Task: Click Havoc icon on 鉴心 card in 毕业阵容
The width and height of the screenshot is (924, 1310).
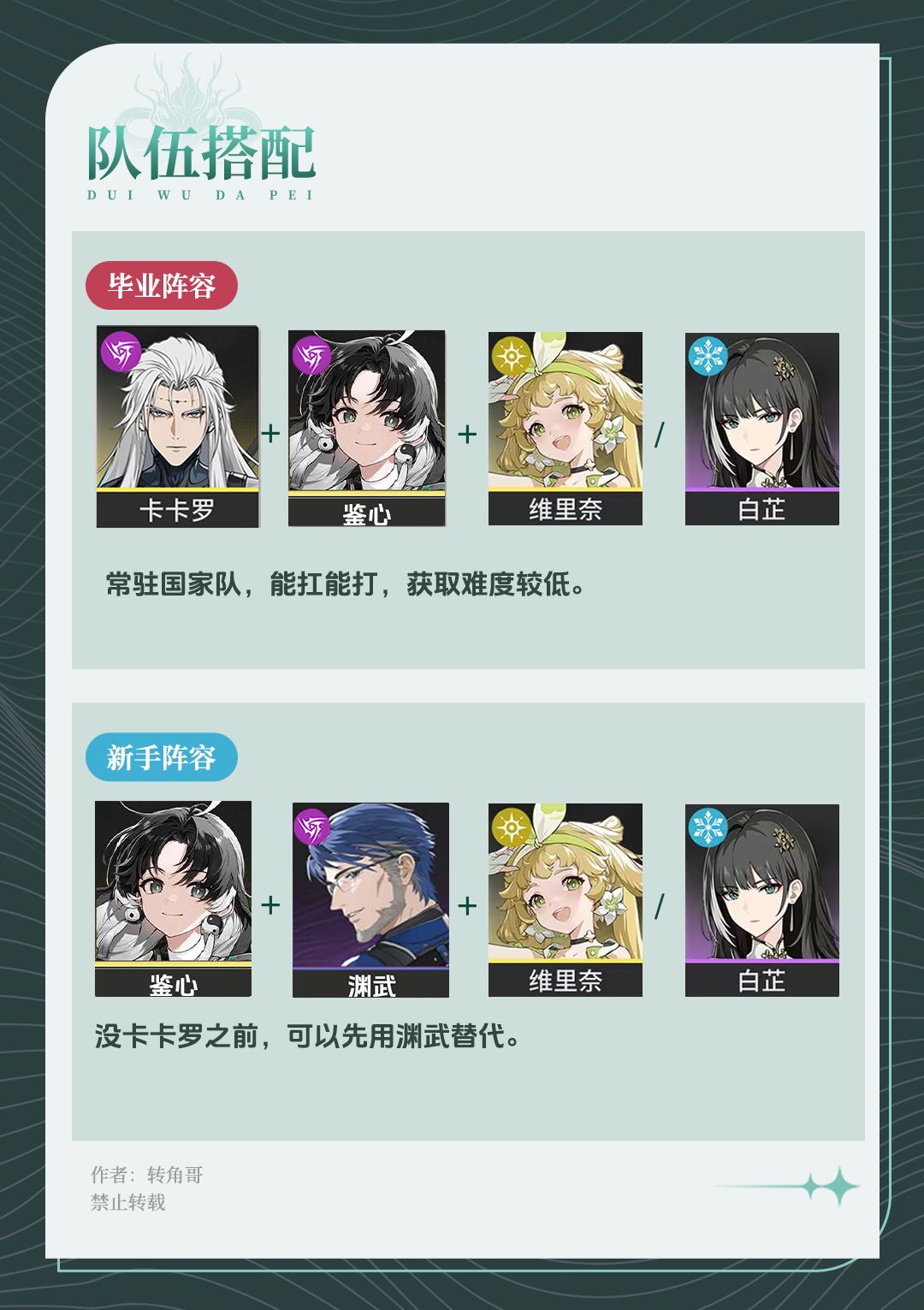Action: (311, 354)
